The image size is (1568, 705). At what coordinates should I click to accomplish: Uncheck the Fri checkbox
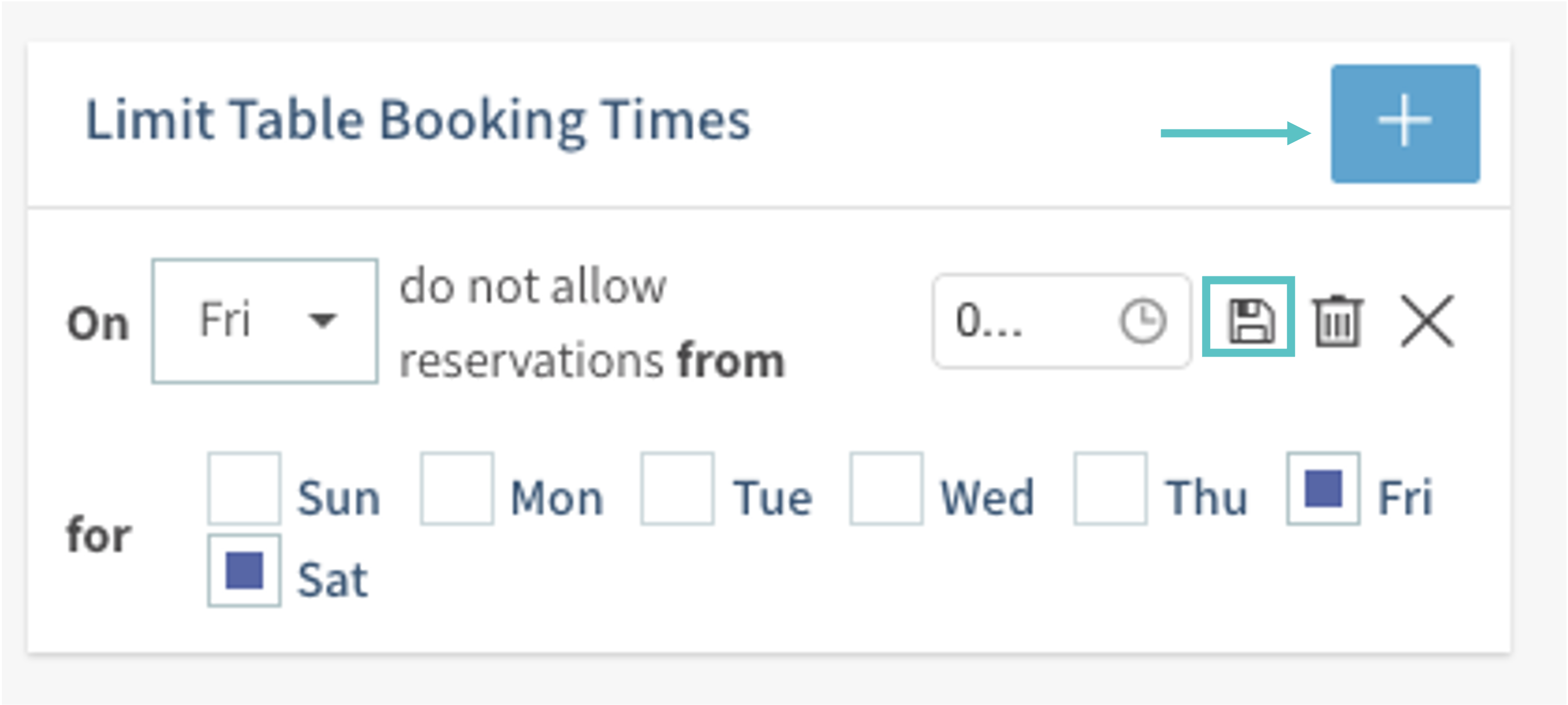coord(1323,488)
